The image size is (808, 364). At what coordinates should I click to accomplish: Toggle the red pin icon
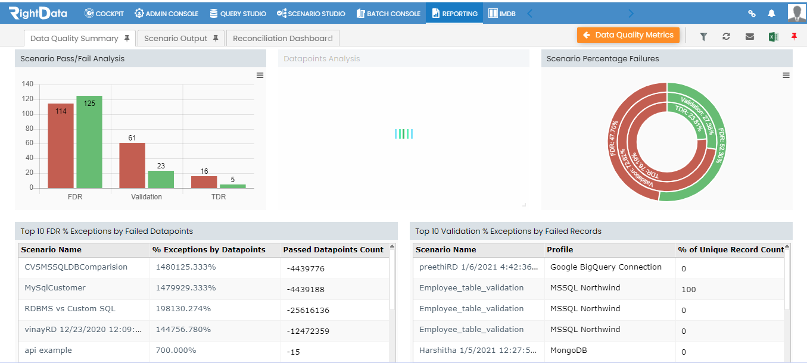[794, 37]
